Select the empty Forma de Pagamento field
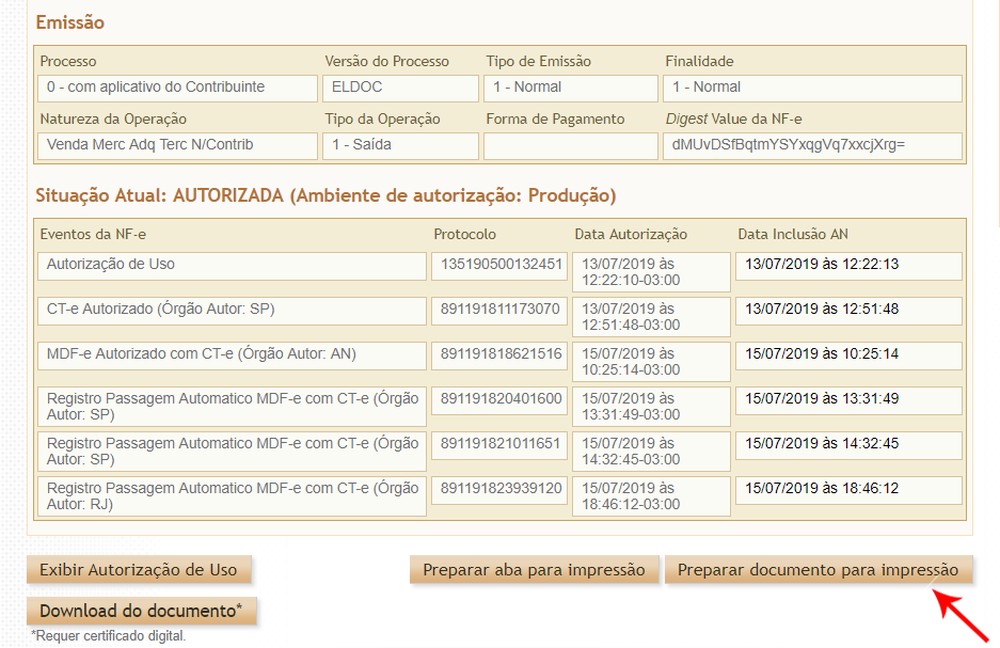This screenshot has height=648, width=1000. 570,146
